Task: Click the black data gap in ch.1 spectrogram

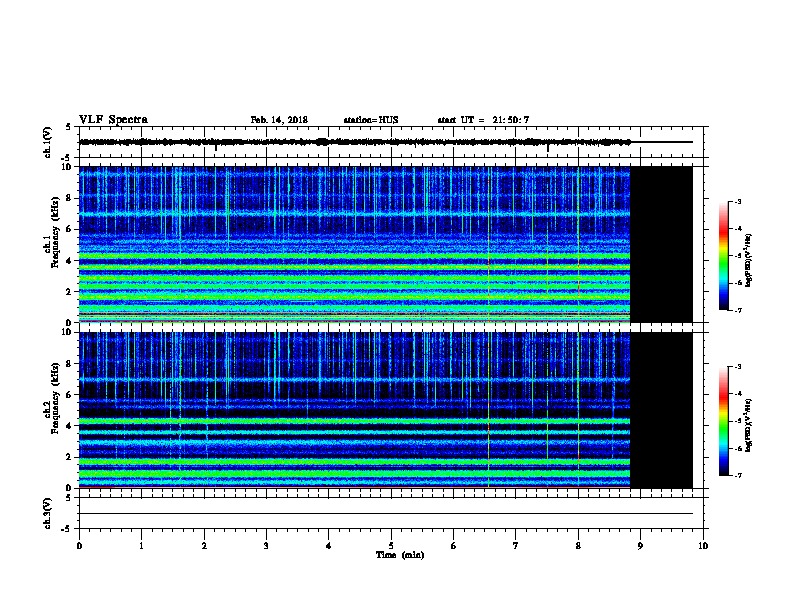Action: pos(661,244)
